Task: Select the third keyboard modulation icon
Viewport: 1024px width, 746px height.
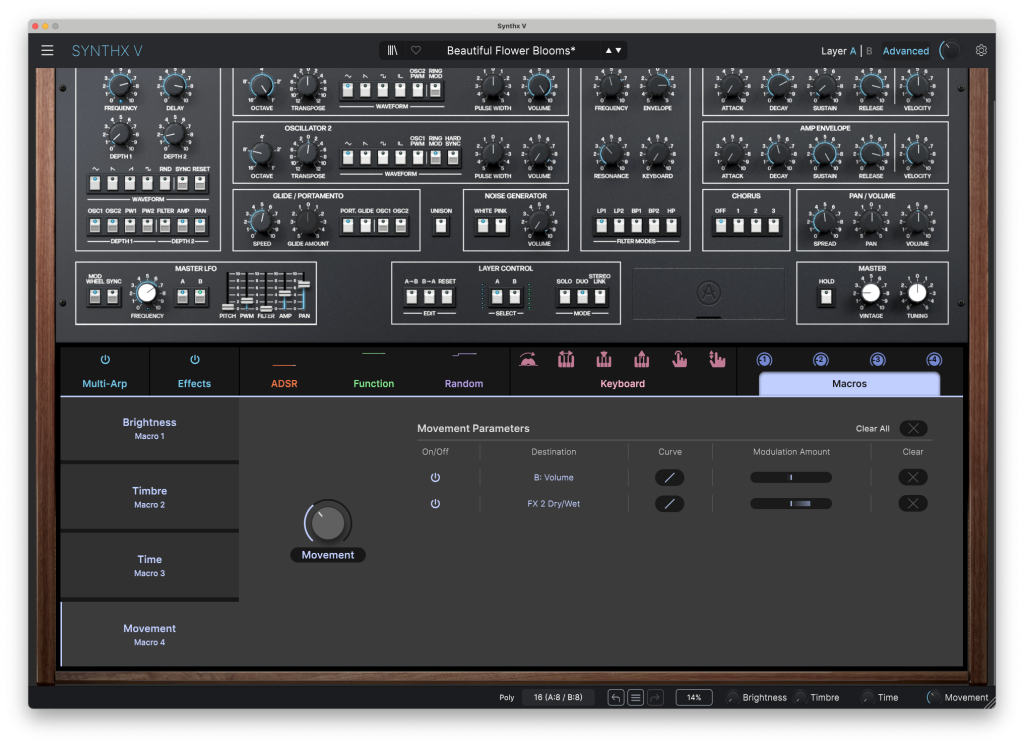Action: click(x=604, y=359)
